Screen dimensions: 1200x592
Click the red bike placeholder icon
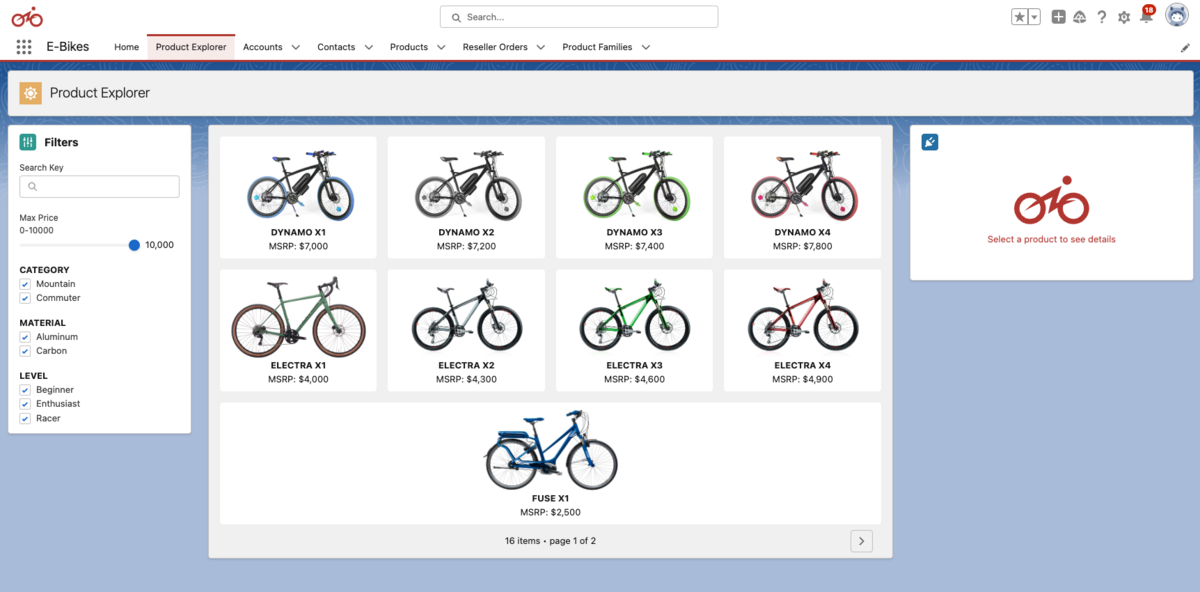coord(1051,200)
